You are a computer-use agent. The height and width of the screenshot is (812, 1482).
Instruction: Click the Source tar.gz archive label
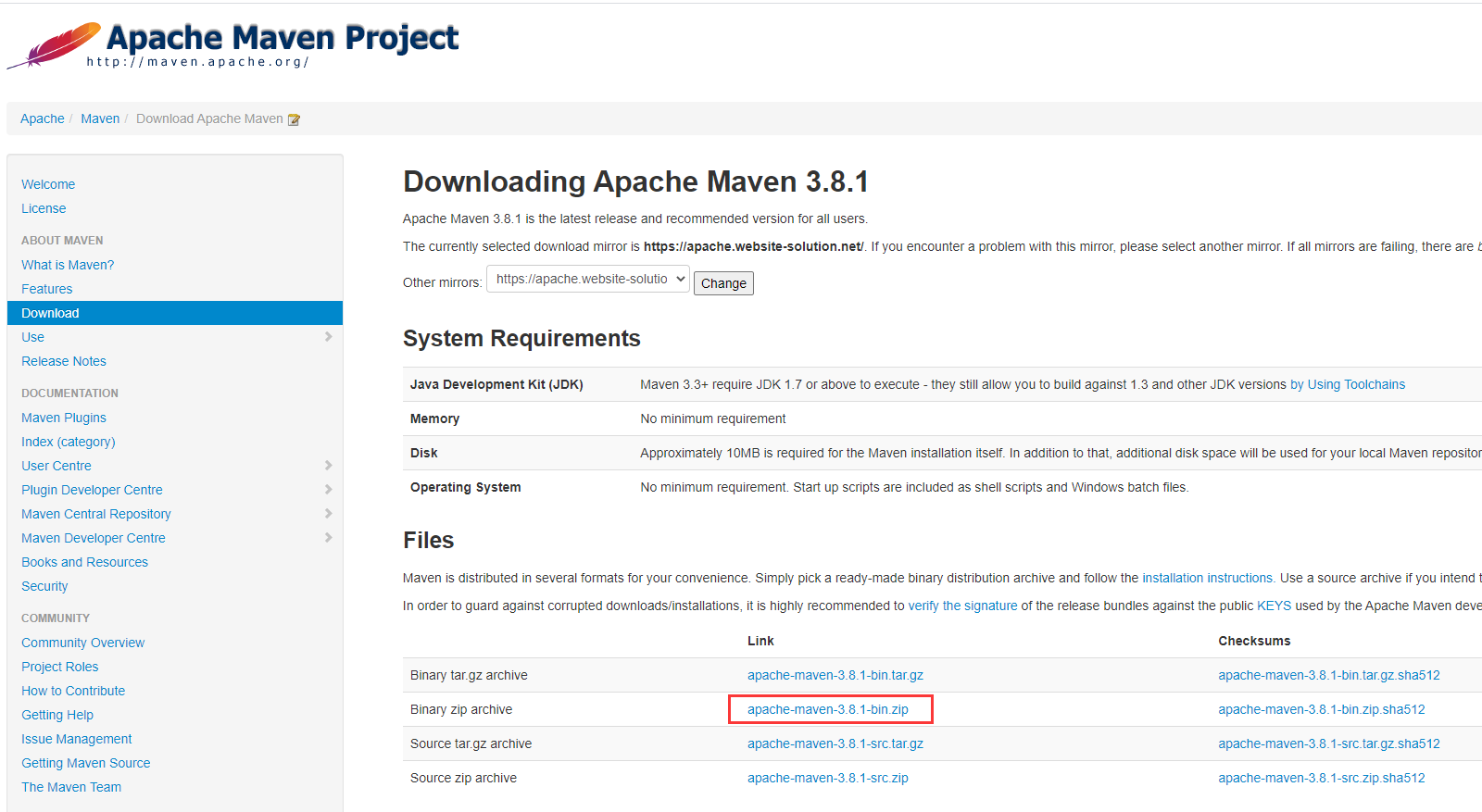click(x=471, y=743)
